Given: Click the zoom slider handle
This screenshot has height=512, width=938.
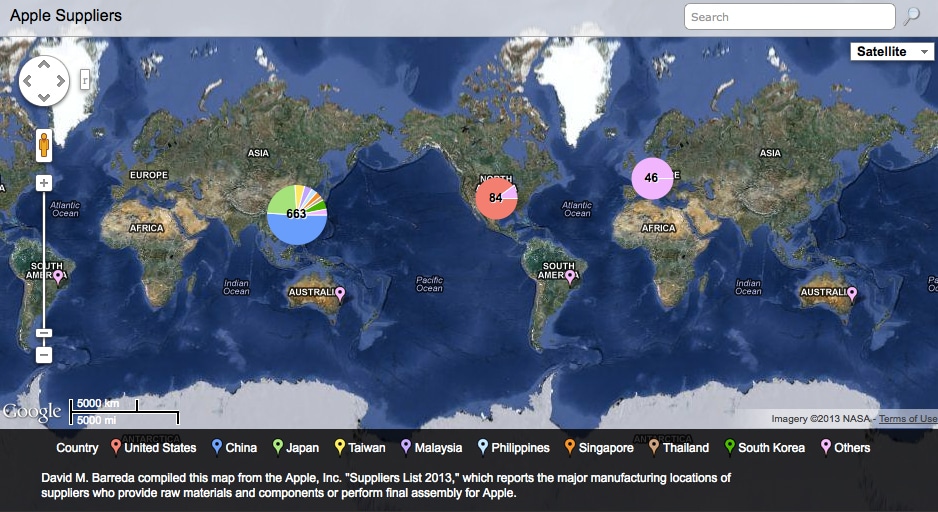Looking at the screenshot, I should (x=44, y=333).
